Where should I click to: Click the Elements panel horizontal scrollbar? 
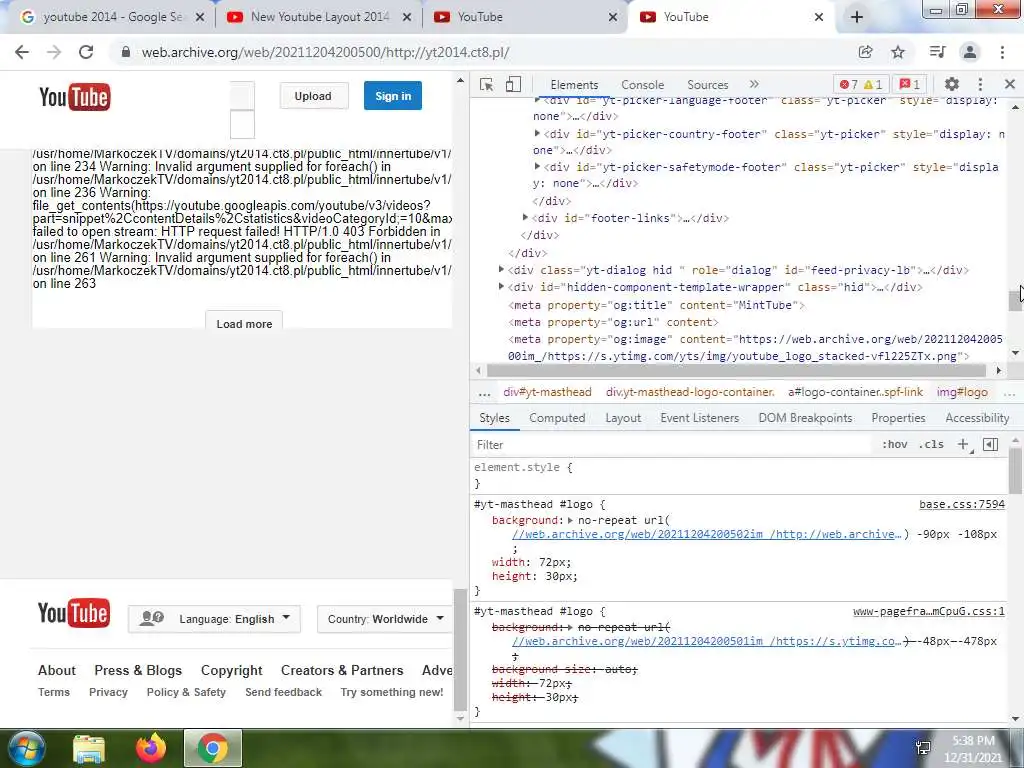738,370
